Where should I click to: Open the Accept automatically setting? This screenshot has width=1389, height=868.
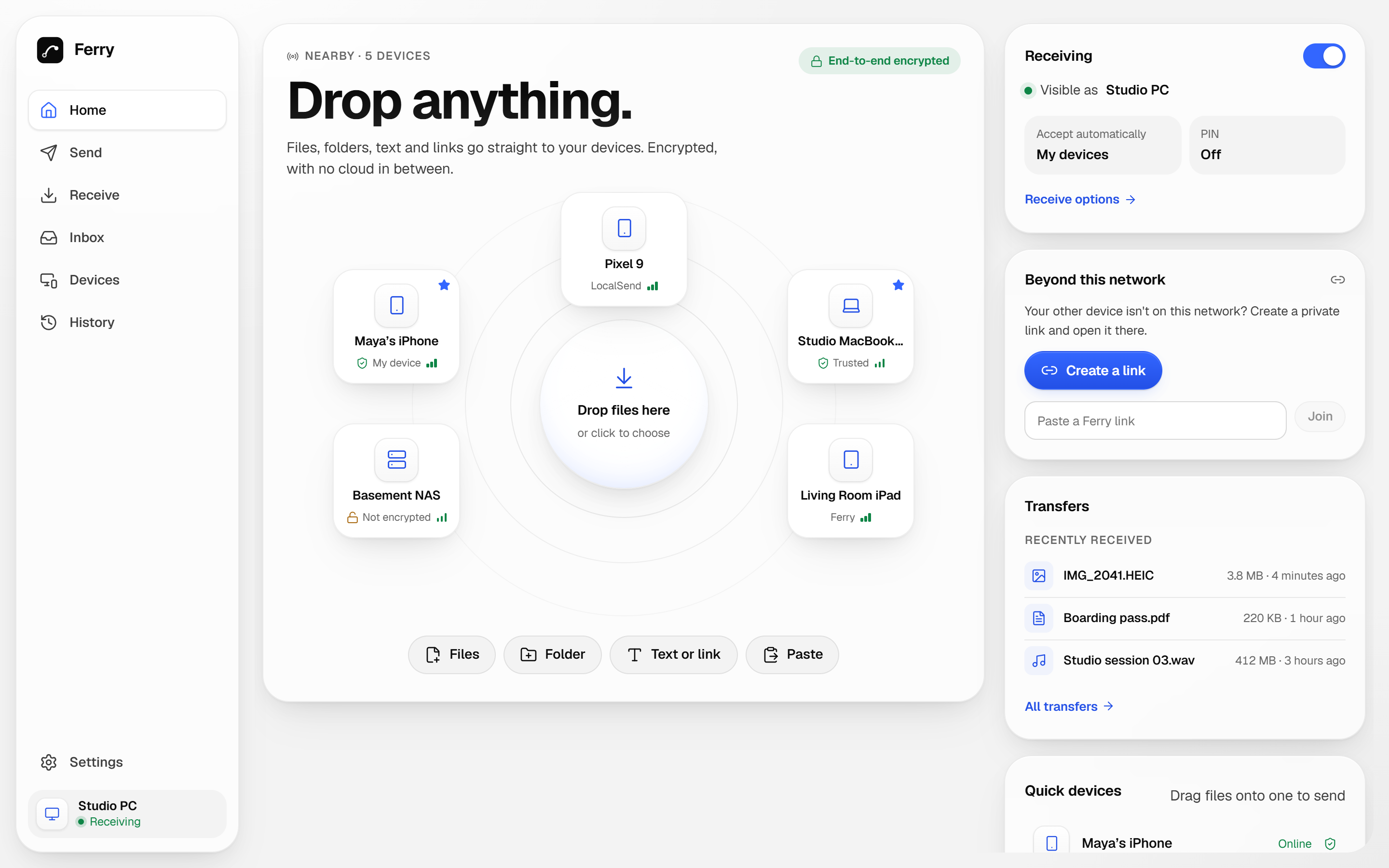(1102, 145)
